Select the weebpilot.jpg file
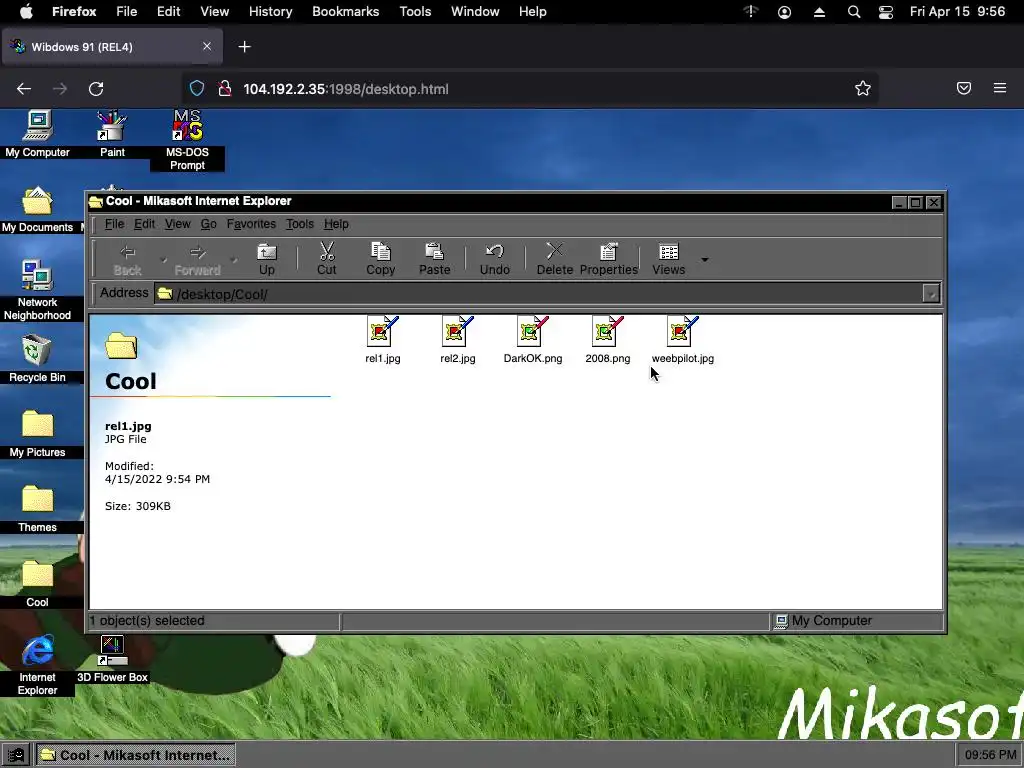This screenshot has width=1024, height=768. tap(682, 340)
